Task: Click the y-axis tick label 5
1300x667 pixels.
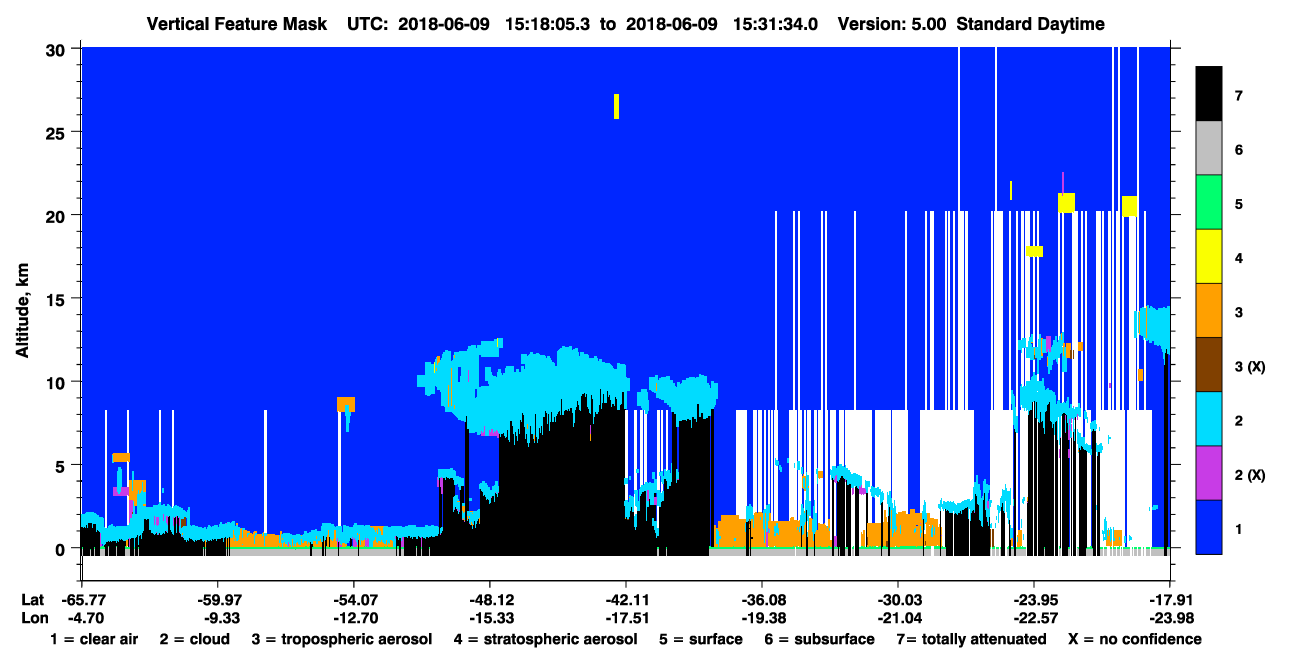Action: [62, 465]
